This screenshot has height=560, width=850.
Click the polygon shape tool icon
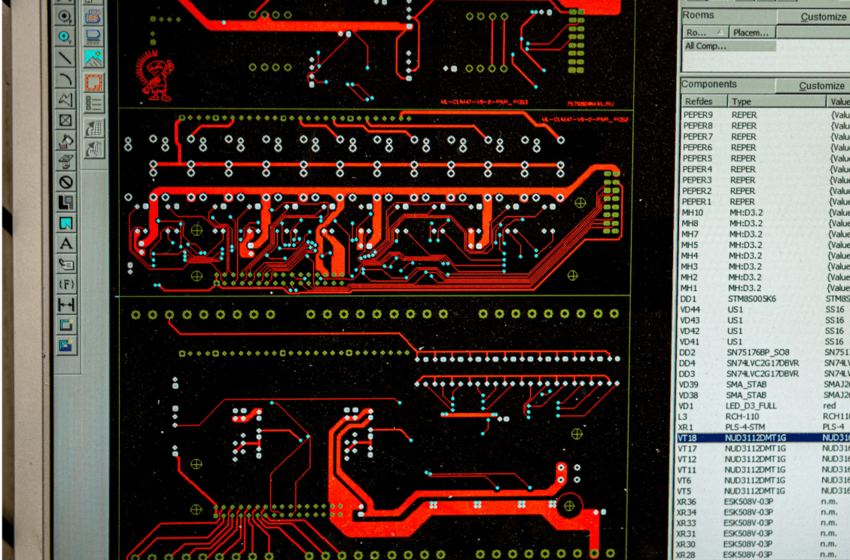click(66, 99)
